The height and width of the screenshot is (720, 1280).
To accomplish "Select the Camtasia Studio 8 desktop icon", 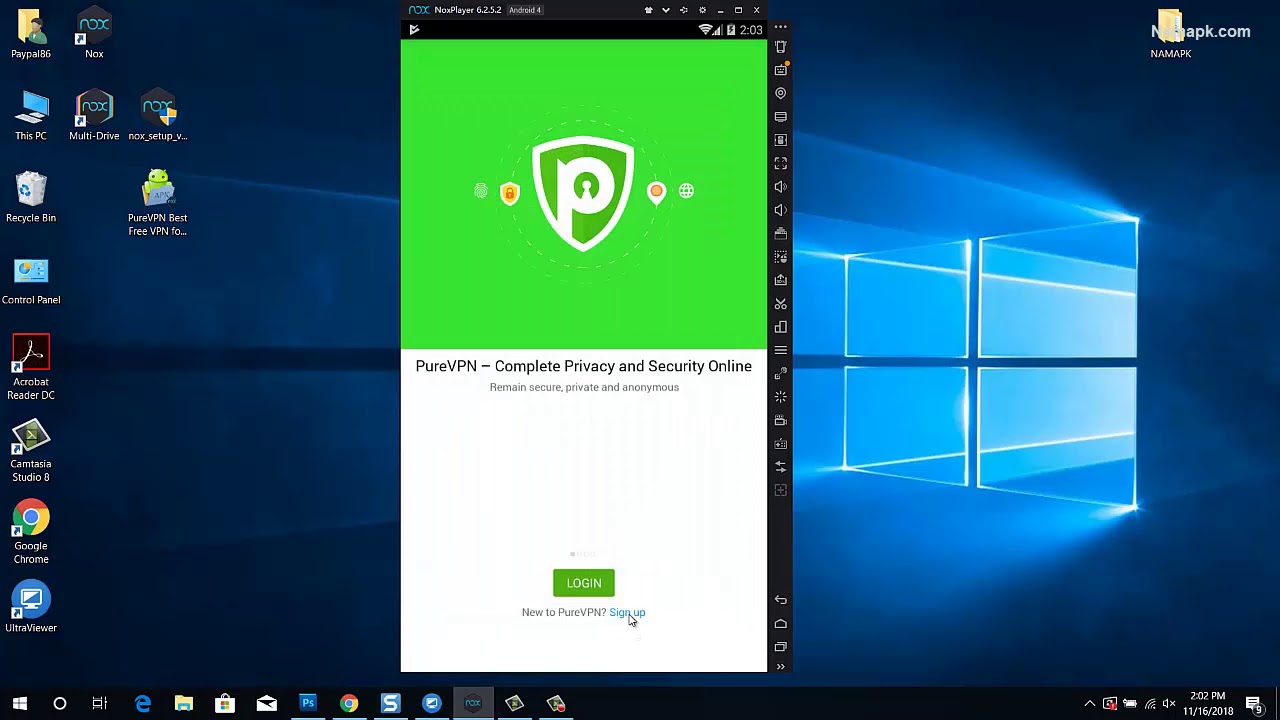I will pyautogui.click(x=31, y=451).
